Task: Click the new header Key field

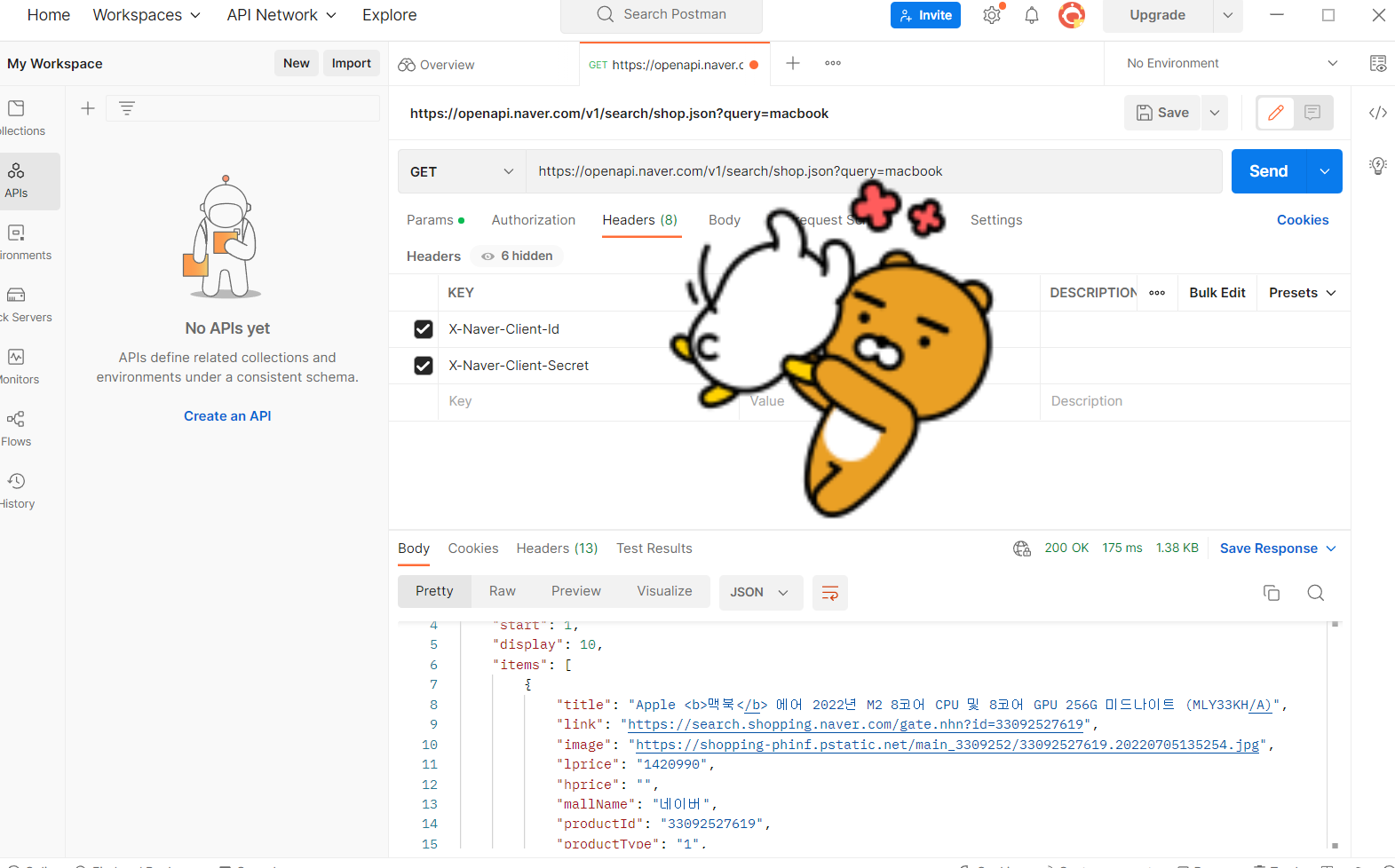Action: point(588,401)
